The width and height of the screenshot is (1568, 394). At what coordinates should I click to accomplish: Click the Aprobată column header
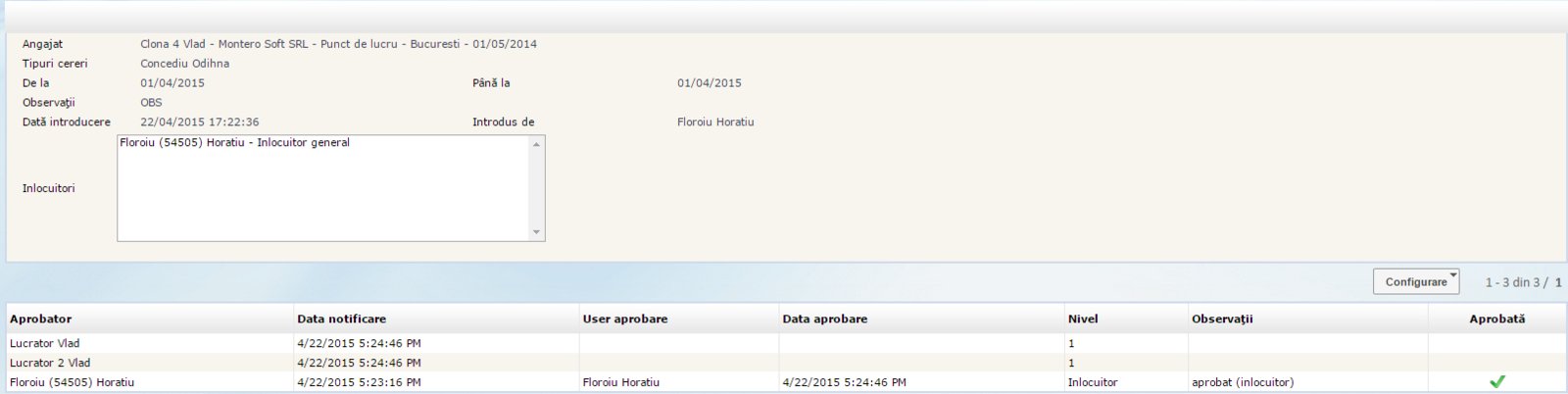(x=1496, y=320)
